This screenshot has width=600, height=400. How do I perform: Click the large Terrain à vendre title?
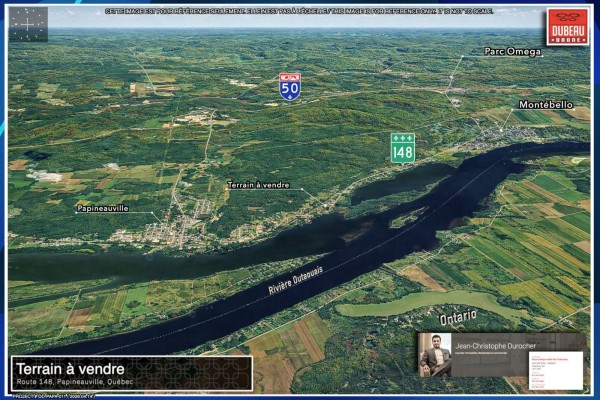click(x=70, y=369)
